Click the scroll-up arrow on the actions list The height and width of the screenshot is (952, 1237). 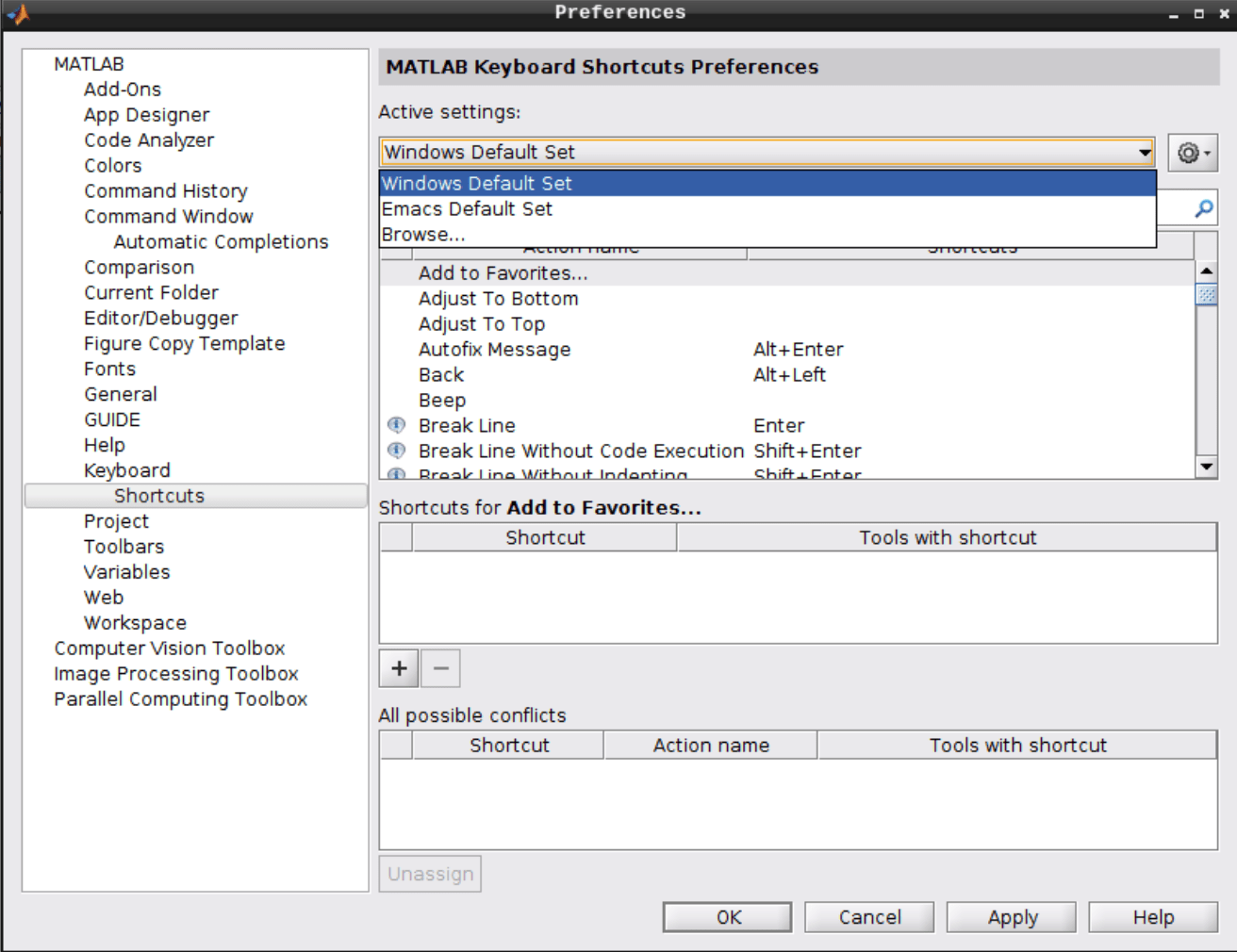[1208, 271]
